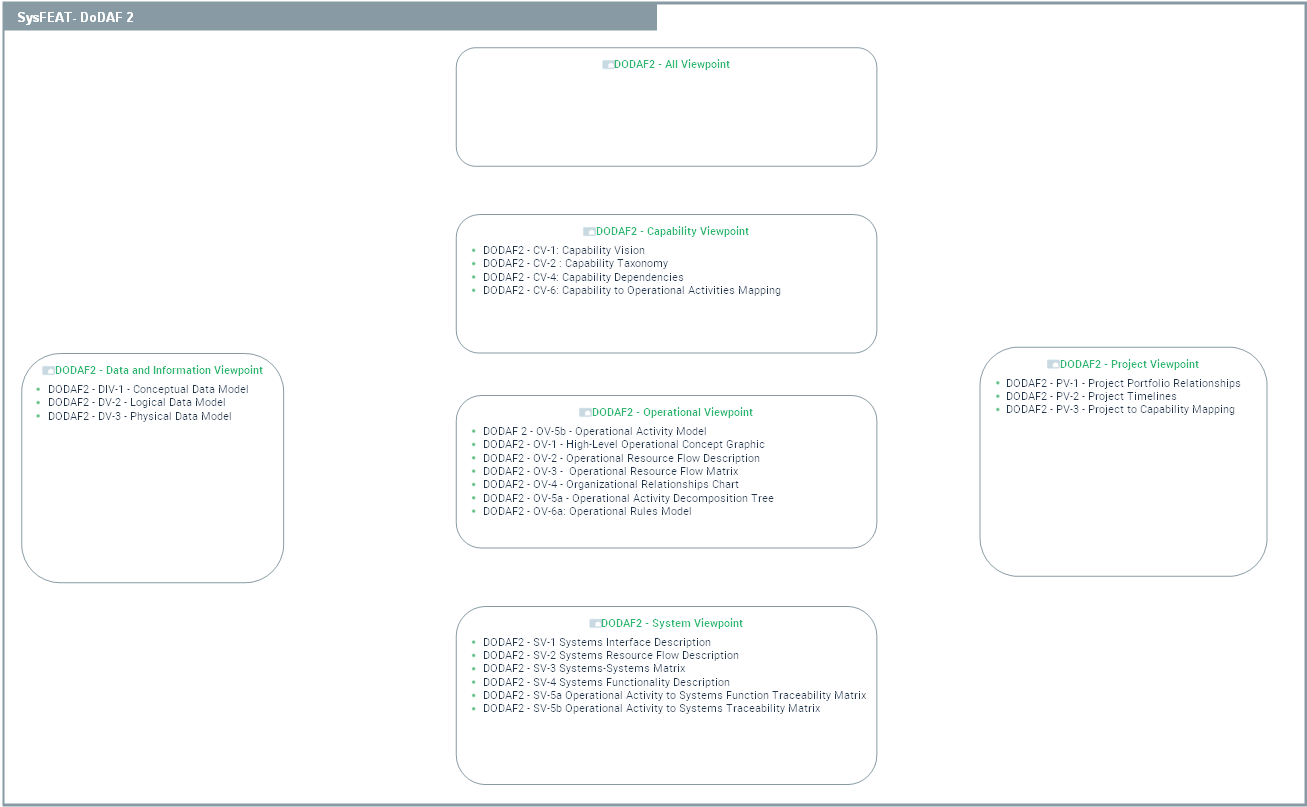The width and height of the screenshot is (1307, 807).
Task: Click the Operational Viewpoint folder icon
Action: click(585, 413)
